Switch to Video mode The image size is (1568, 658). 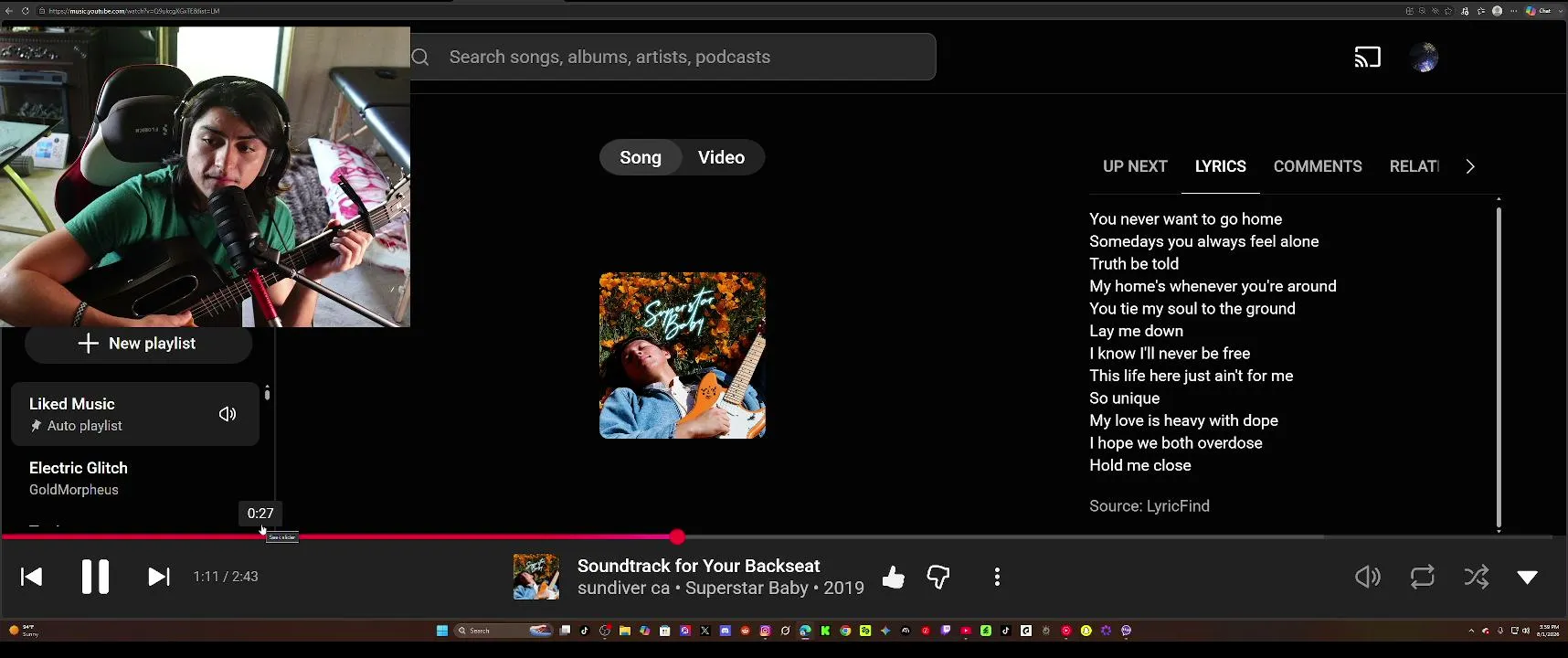pos(722,157)
